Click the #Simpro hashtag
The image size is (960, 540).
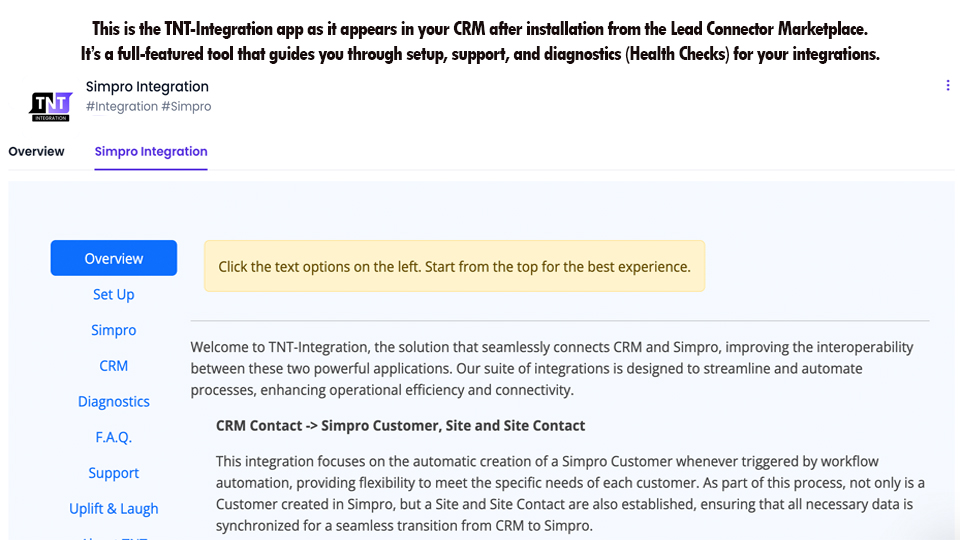(x=186, y=106)
